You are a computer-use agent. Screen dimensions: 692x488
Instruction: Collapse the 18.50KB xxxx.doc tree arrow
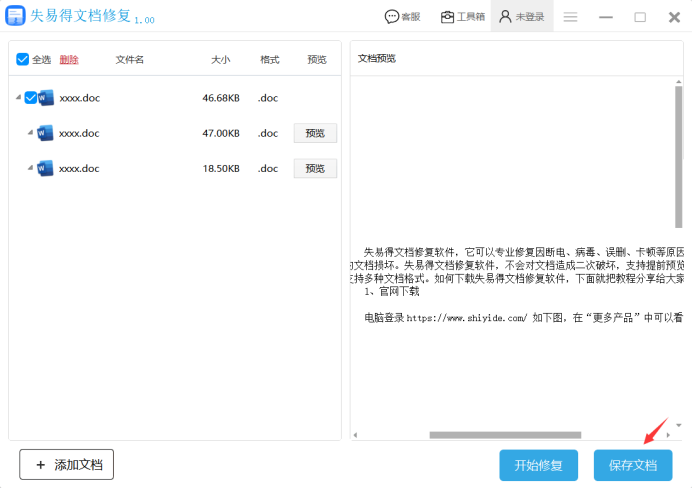(x=30, y=169)
